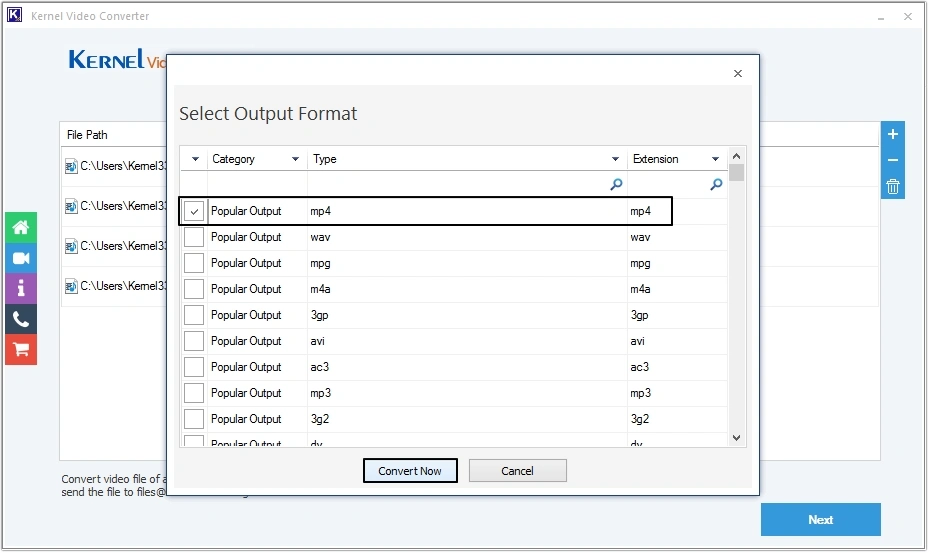The image size is (929, 553).
Task: Open the Extension column filter dropdown
Action: pyautogui.click(x=715, y=159)
